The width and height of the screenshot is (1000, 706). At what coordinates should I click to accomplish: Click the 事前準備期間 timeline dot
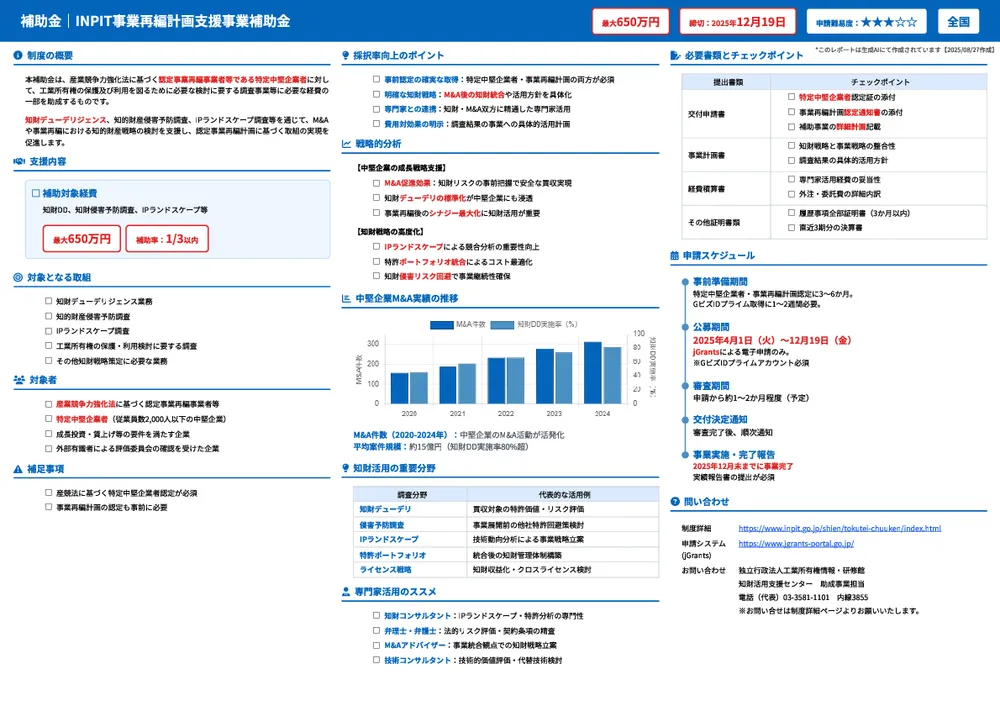coord(685,282)
